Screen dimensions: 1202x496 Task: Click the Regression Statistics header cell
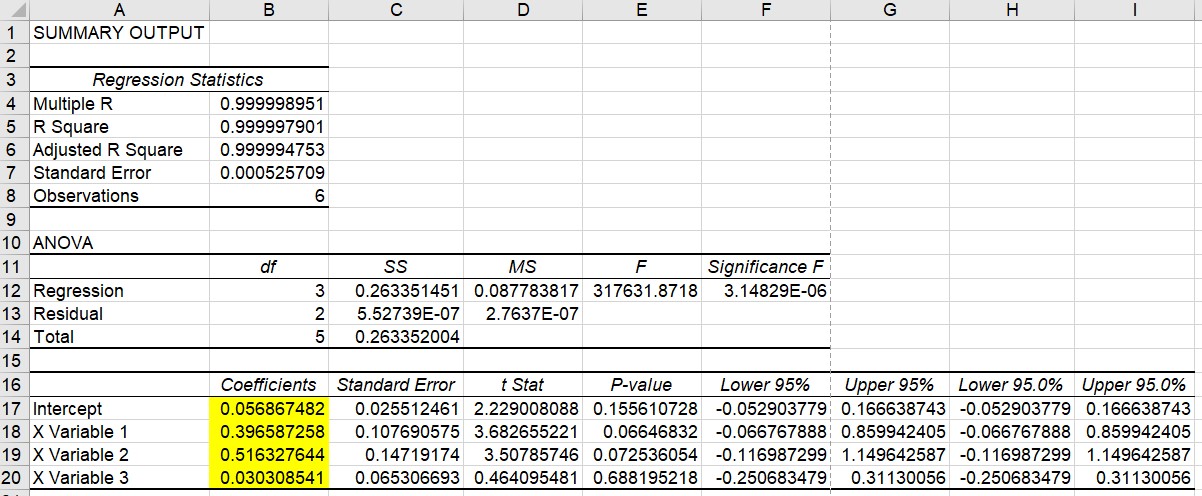(178, 79)
